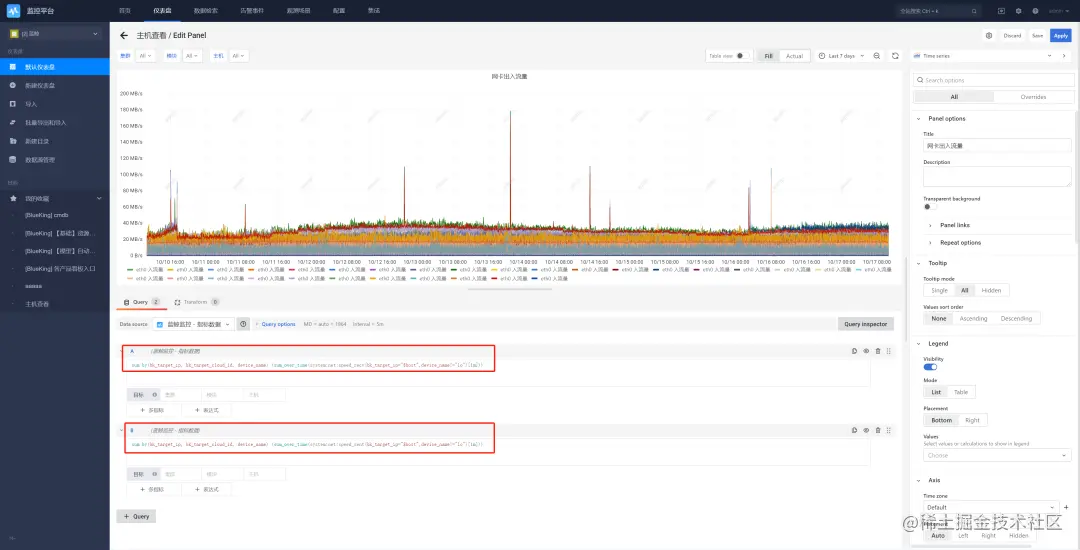This screenshot has height=550, width=1080.
Task: Duplicate query A with the copy icon
Action: pyautogui.click(x=854, y=351)
